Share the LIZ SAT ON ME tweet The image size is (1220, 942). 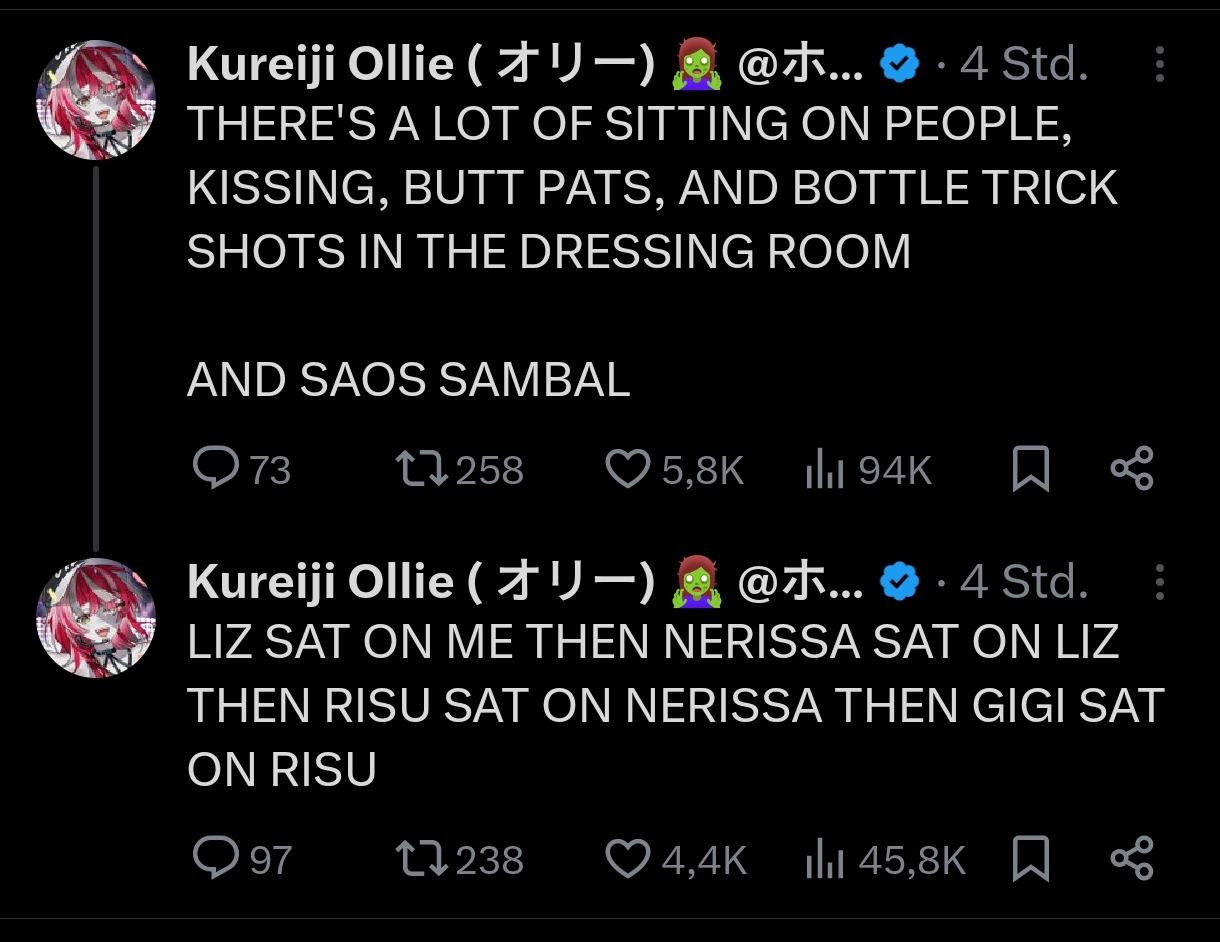tap(1132, 859)
